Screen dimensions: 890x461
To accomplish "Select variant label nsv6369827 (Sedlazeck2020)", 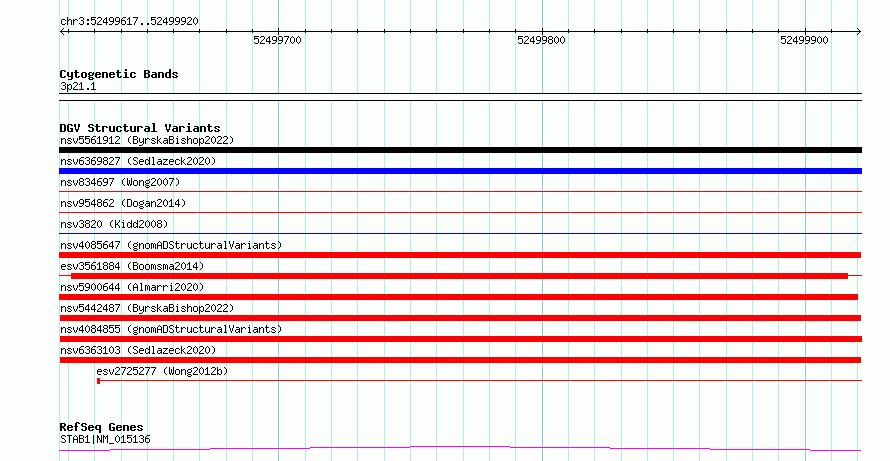I will [x=138, y=161].
